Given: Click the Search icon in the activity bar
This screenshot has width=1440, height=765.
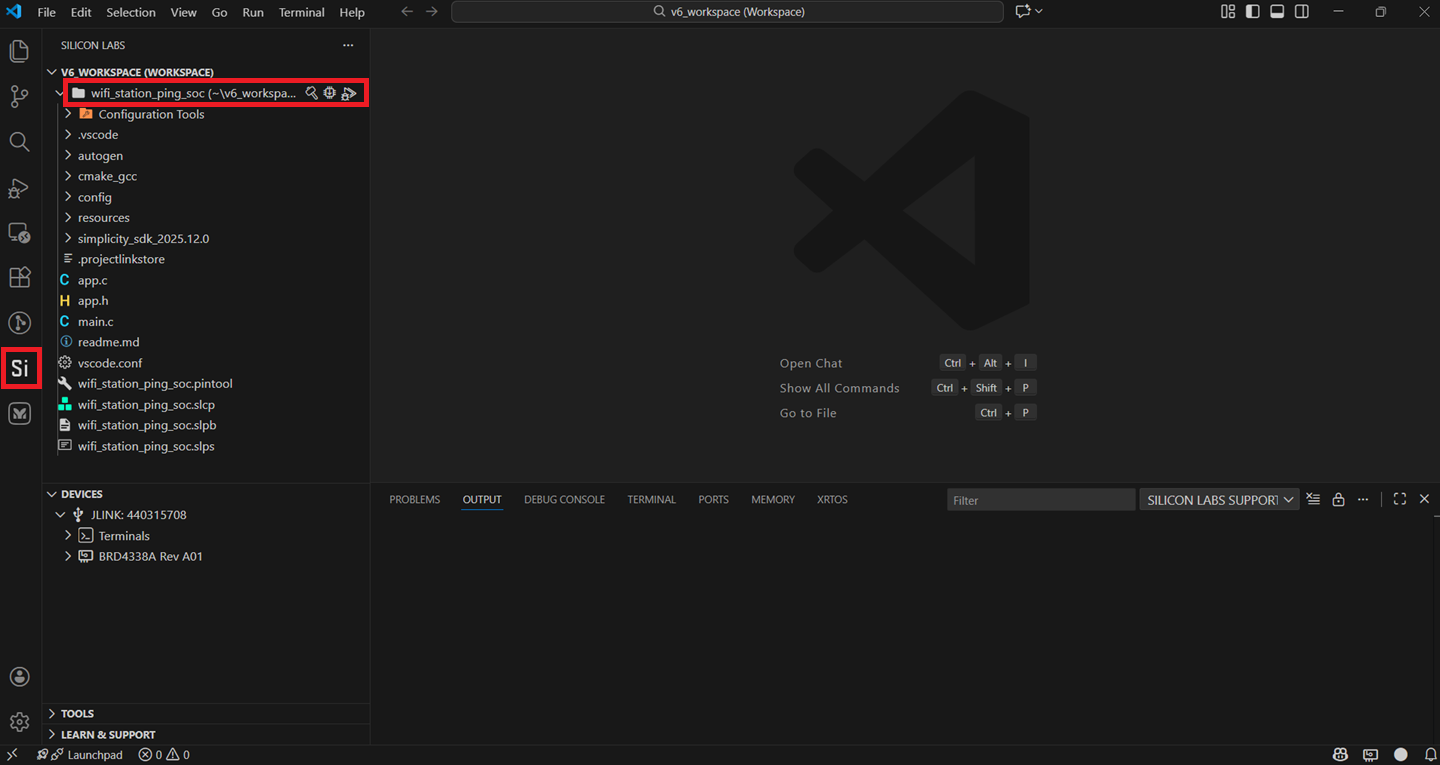Looking at the screenshot, I should coord(19,142).
